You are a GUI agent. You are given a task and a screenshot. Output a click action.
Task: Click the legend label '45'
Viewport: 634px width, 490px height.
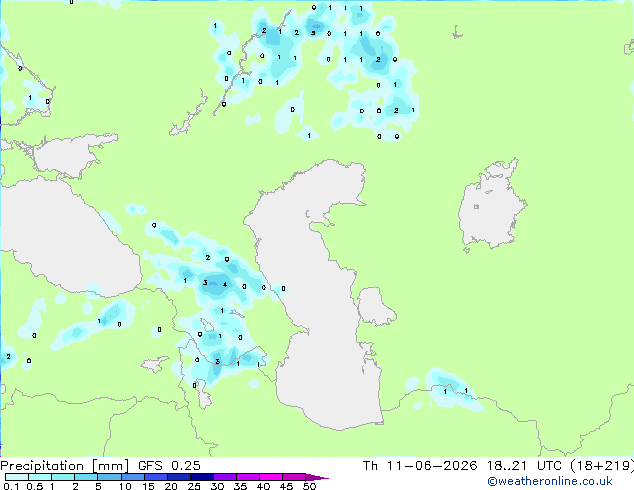click(x=286, y=486)
